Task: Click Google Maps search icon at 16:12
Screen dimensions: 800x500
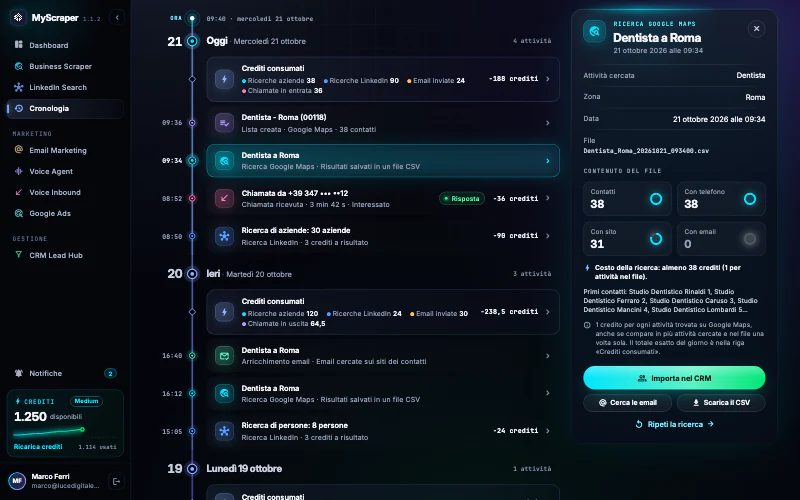Action: [x=224, y=393]
